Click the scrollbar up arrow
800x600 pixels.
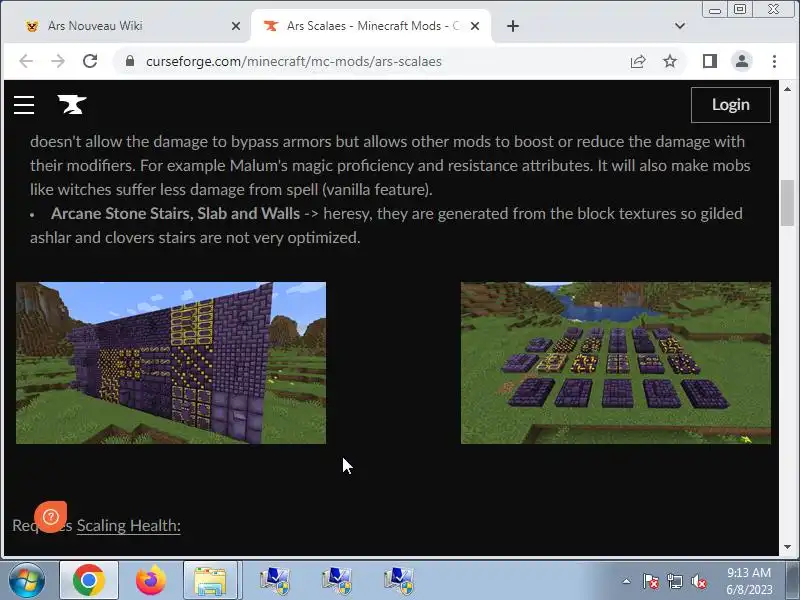787,89
